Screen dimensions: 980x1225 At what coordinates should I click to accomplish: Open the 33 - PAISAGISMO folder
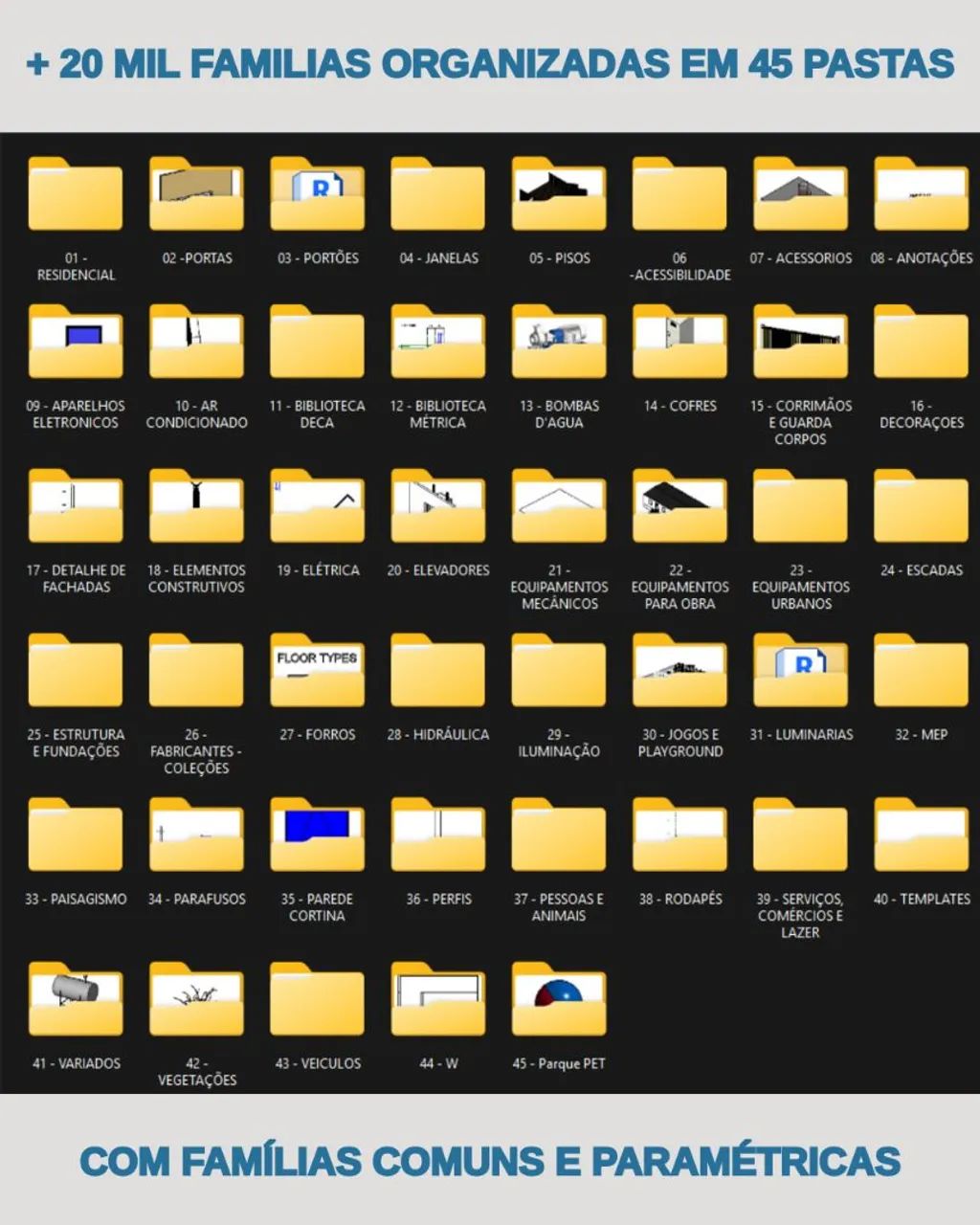[x=74, y=837]
